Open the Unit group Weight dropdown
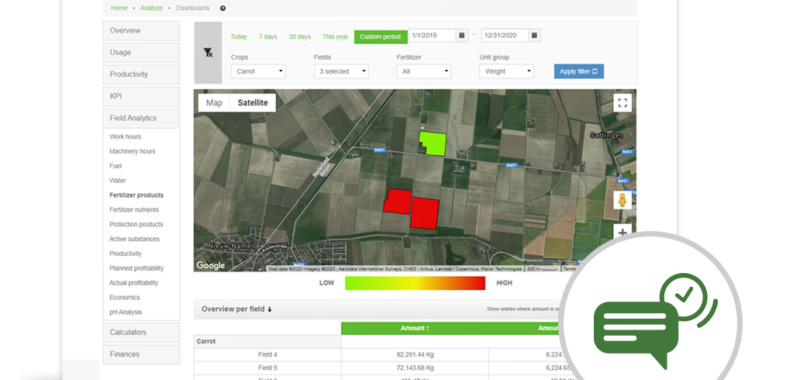The height and width of the screenshot is (380, 800). click(507, 71)
